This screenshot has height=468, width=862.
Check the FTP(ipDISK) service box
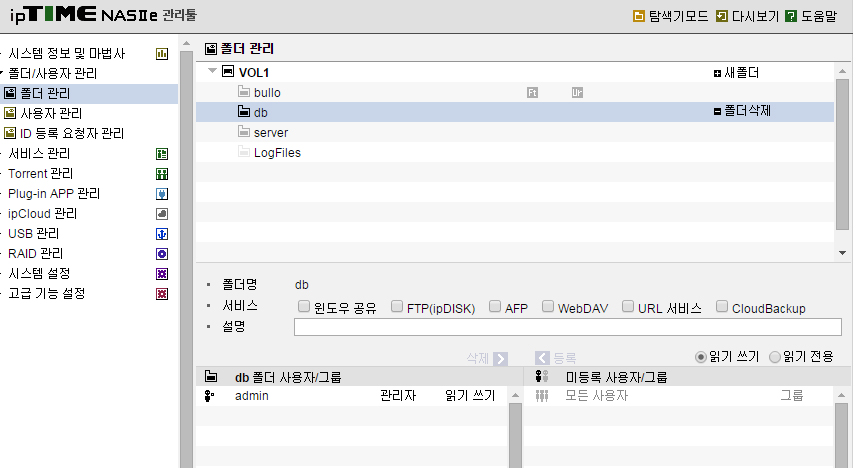397,306
